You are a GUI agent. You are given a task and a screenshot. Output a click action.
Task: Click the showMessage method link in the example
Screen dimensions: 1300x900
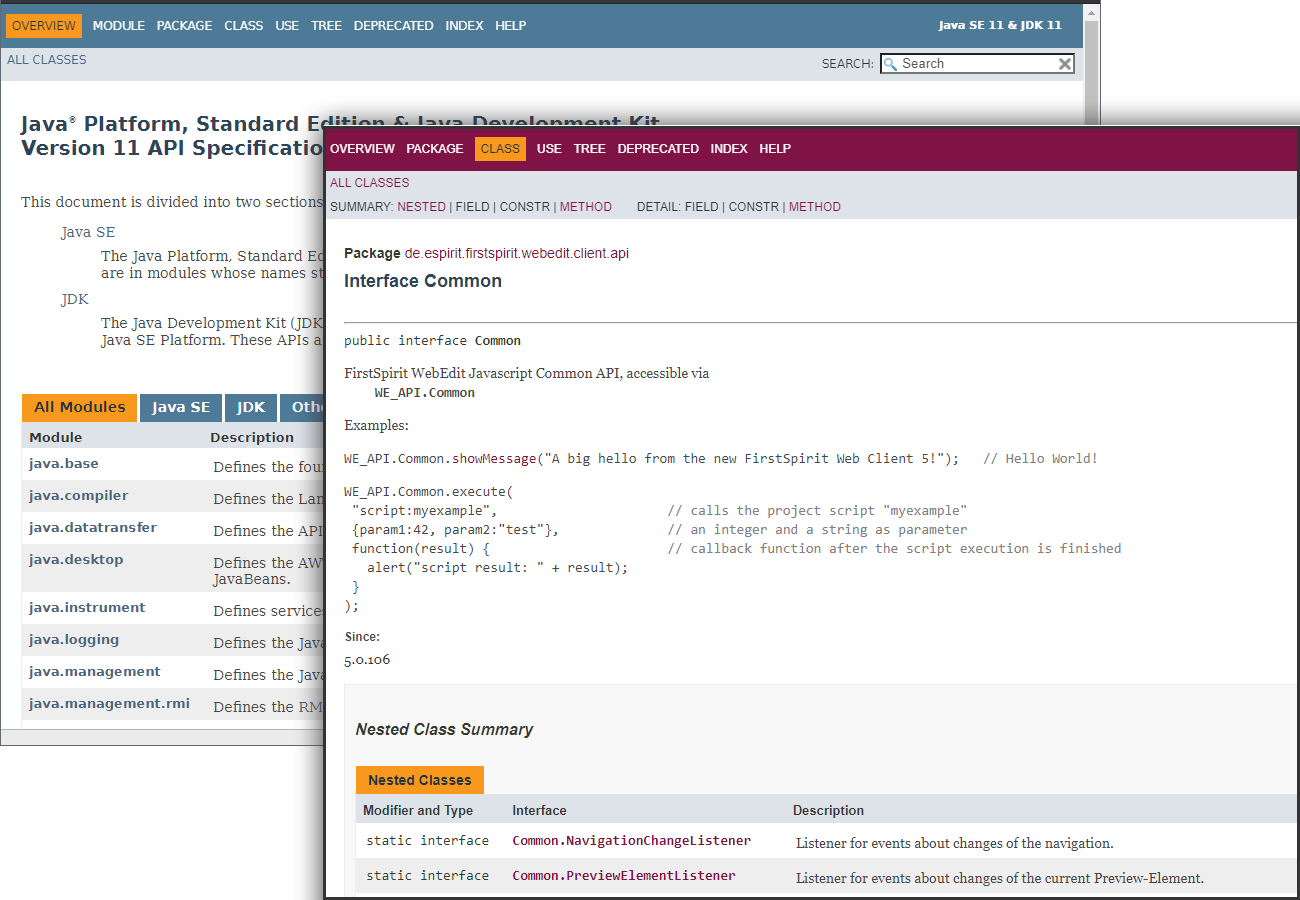(495, 459)
